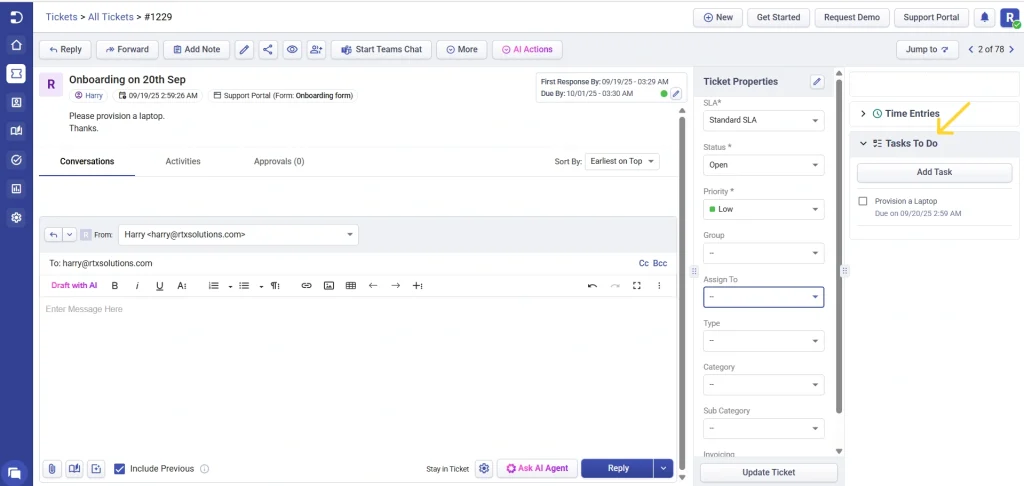Image resolution: width=1024 pixels, height=486 pixels.
Task: Check the Provision a Laptop task
Action: click(863, 201)
